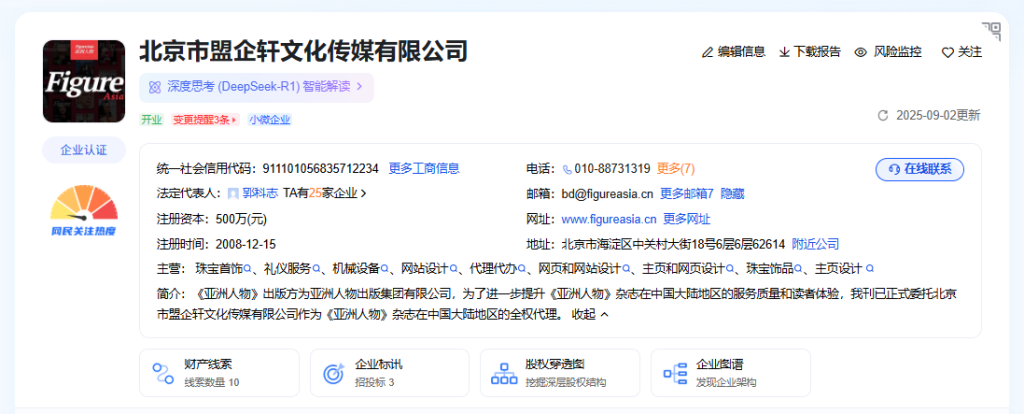The image size is (1024, 414).
Task: Open 企业图谱 company graph card
Action: (729, 373)
